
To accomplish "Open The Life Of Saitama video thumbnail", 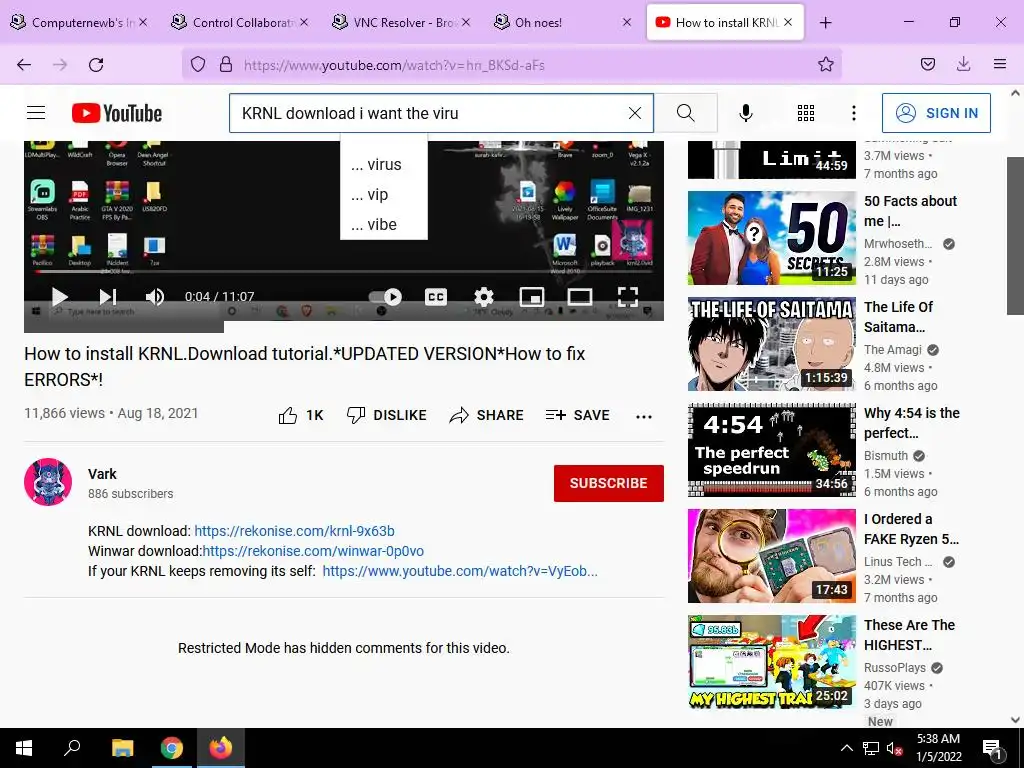I will pyautogui.click(x=771, y=344).
